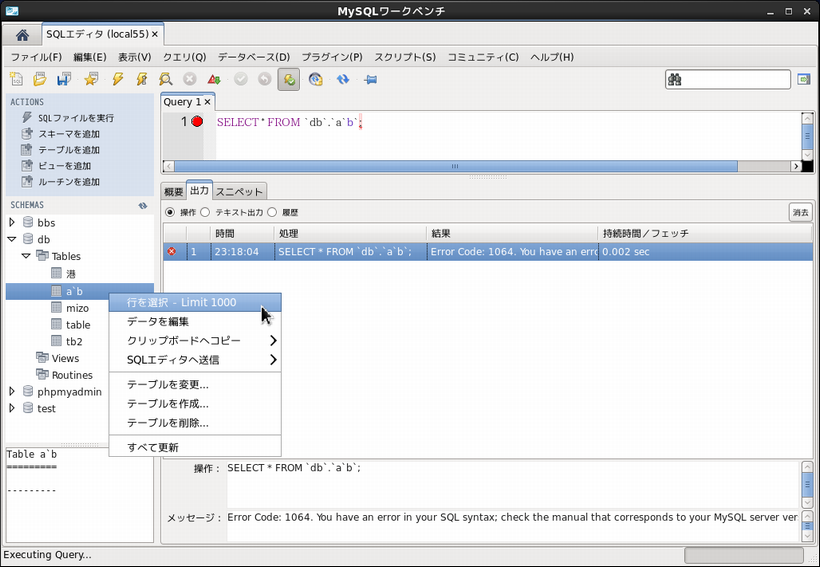Click the search go icon beside search box

804,80
